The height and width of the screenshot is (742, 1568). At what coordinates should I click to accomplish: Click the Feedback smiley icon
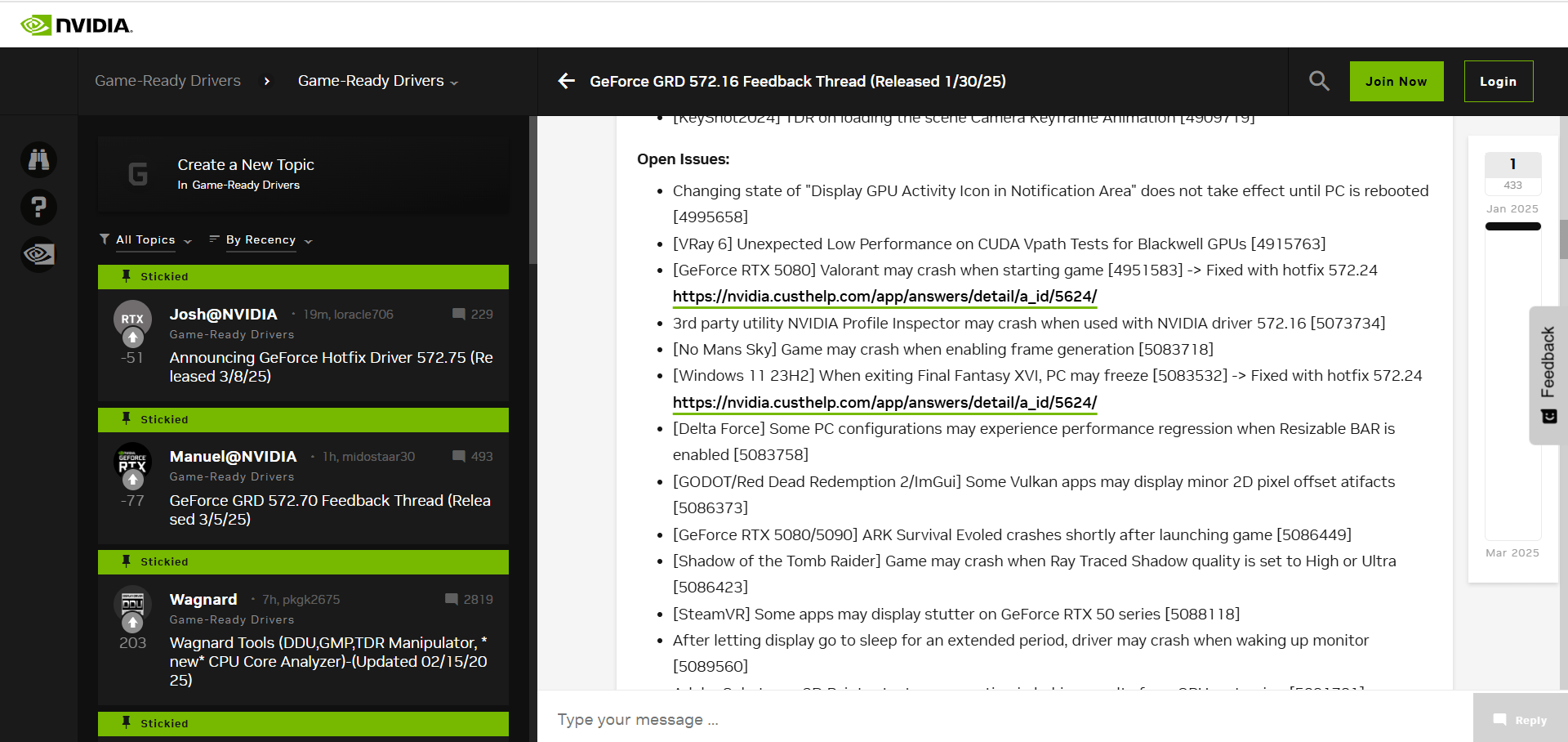tap(1548, 417)
